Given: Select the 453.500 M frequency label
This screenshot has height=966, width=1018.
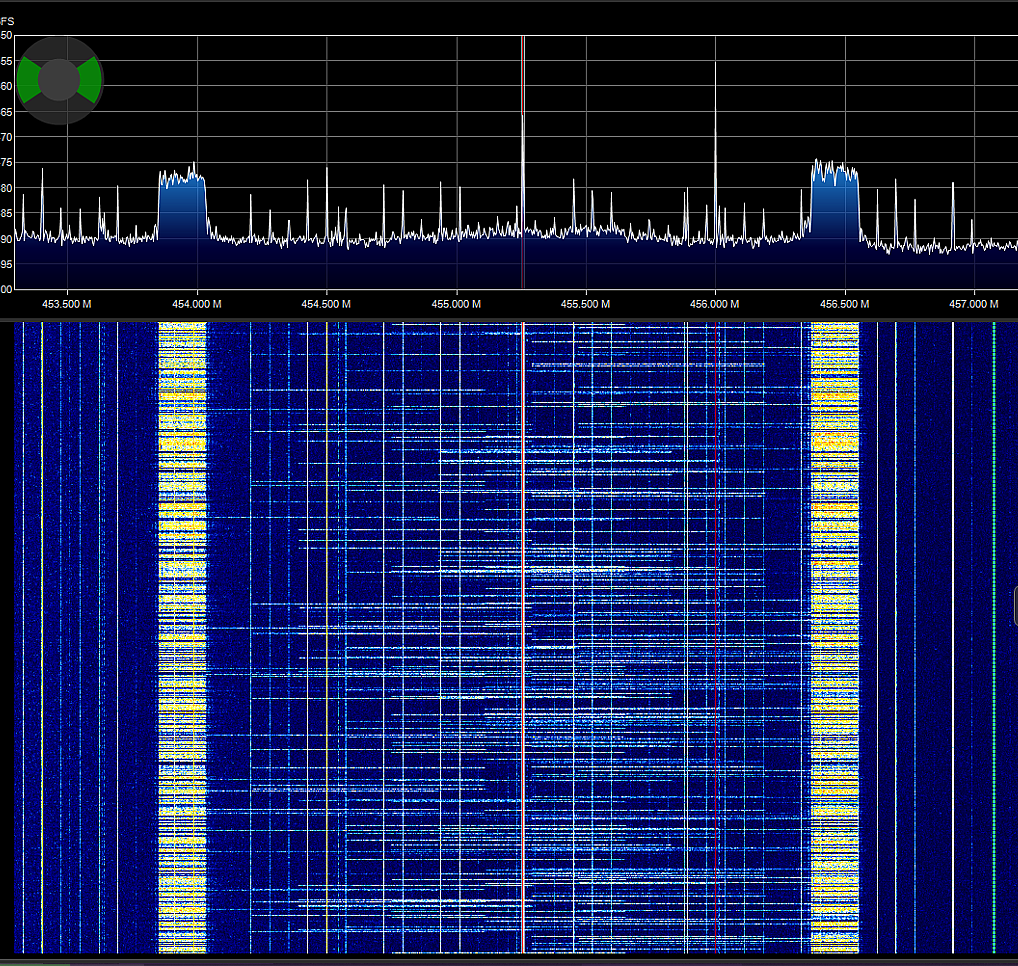Looking at the screenshot, I should (67, 304).
